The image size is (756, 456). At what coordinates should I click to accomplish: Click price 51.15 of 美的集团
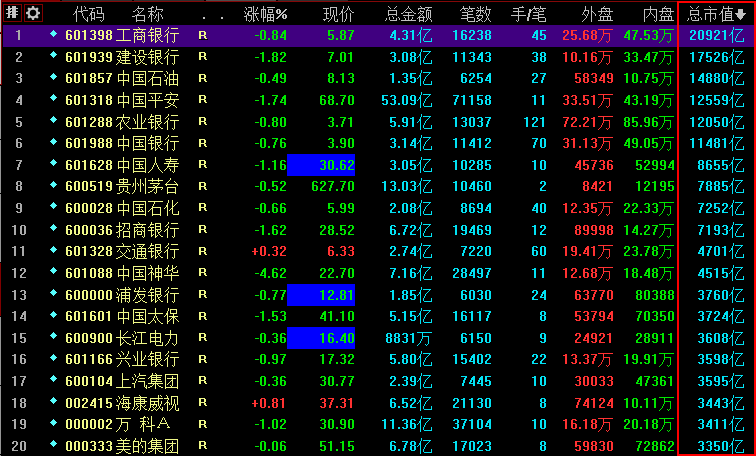coord(337,446)
